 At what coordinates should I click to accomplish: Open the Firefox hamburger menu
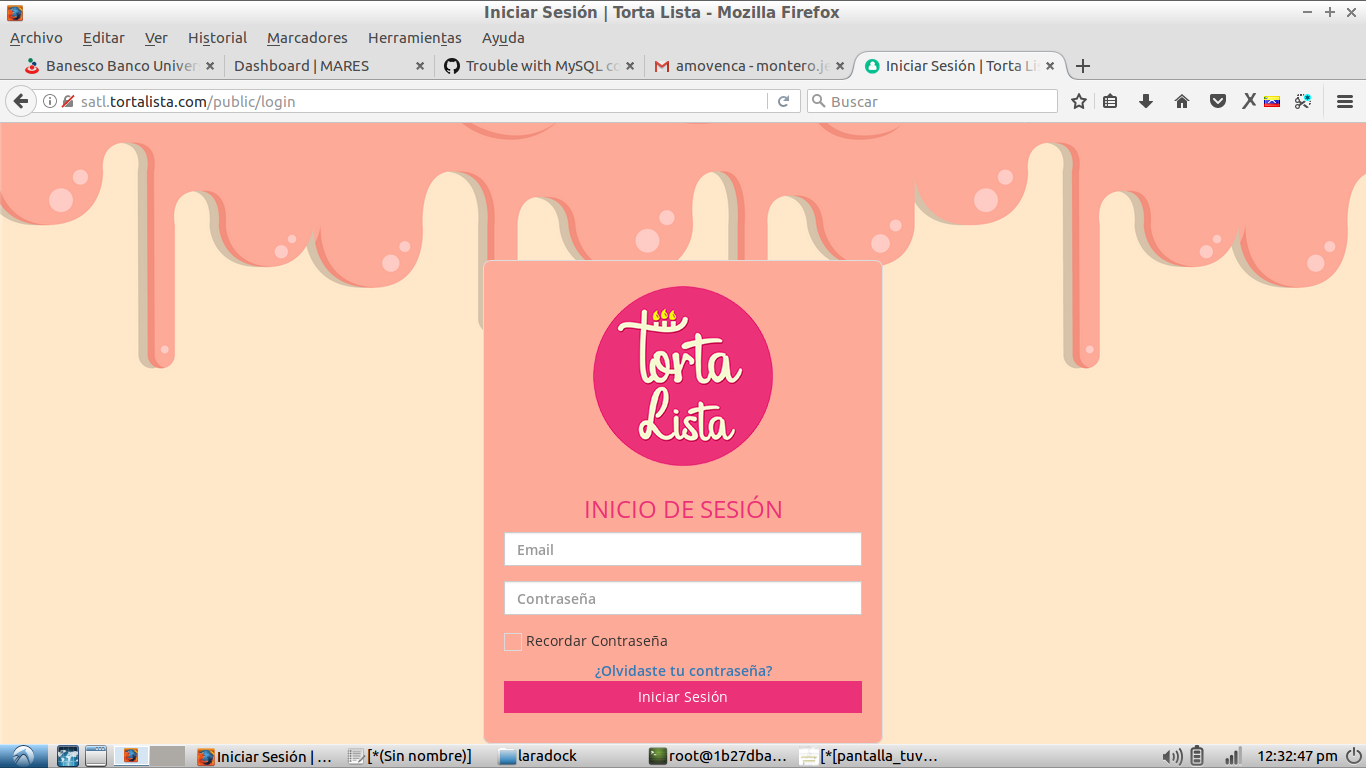click(1345, 101)
